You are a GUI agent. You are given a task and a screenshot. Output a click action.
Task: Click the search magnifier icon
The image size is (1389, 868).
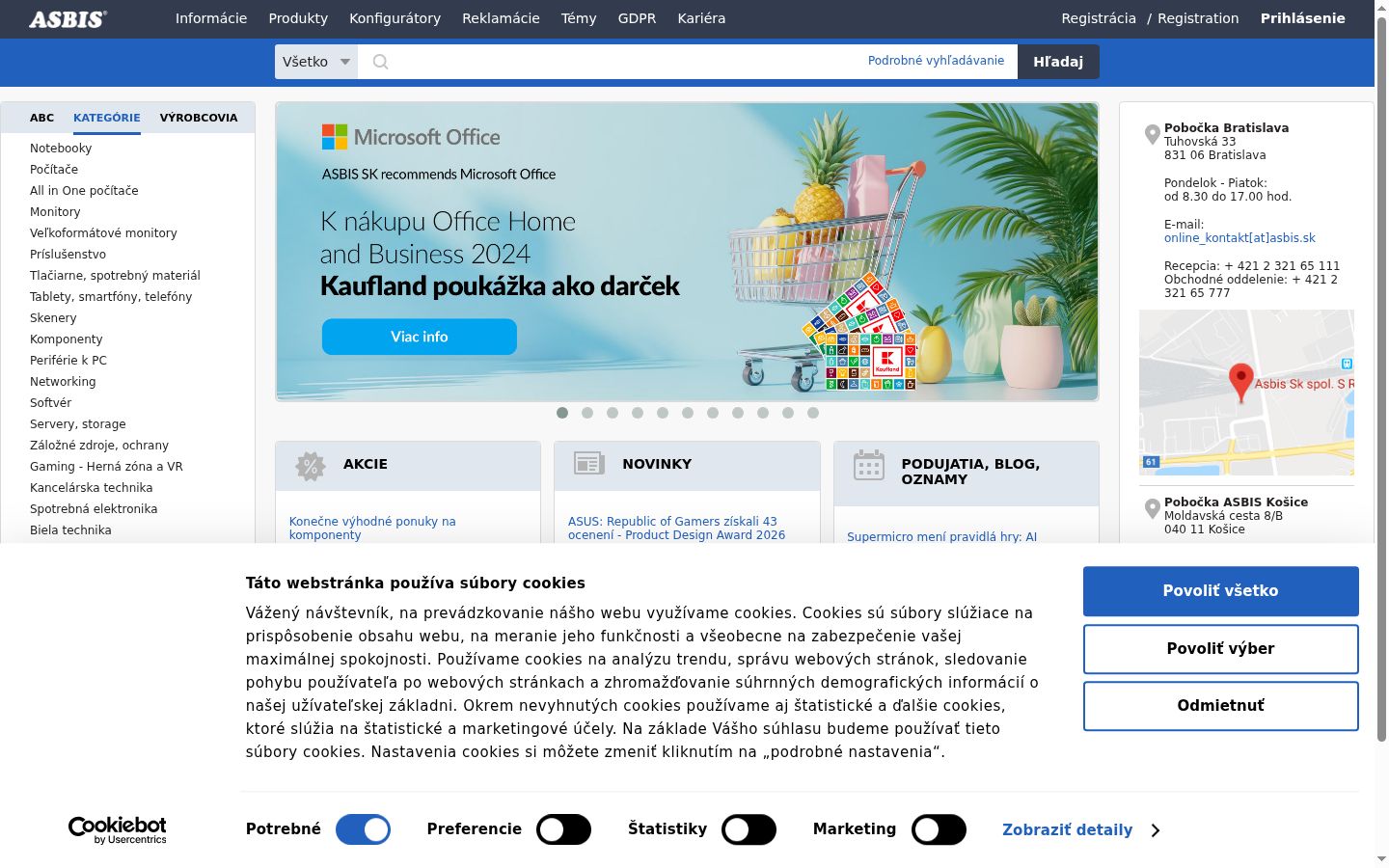[381, 62]
